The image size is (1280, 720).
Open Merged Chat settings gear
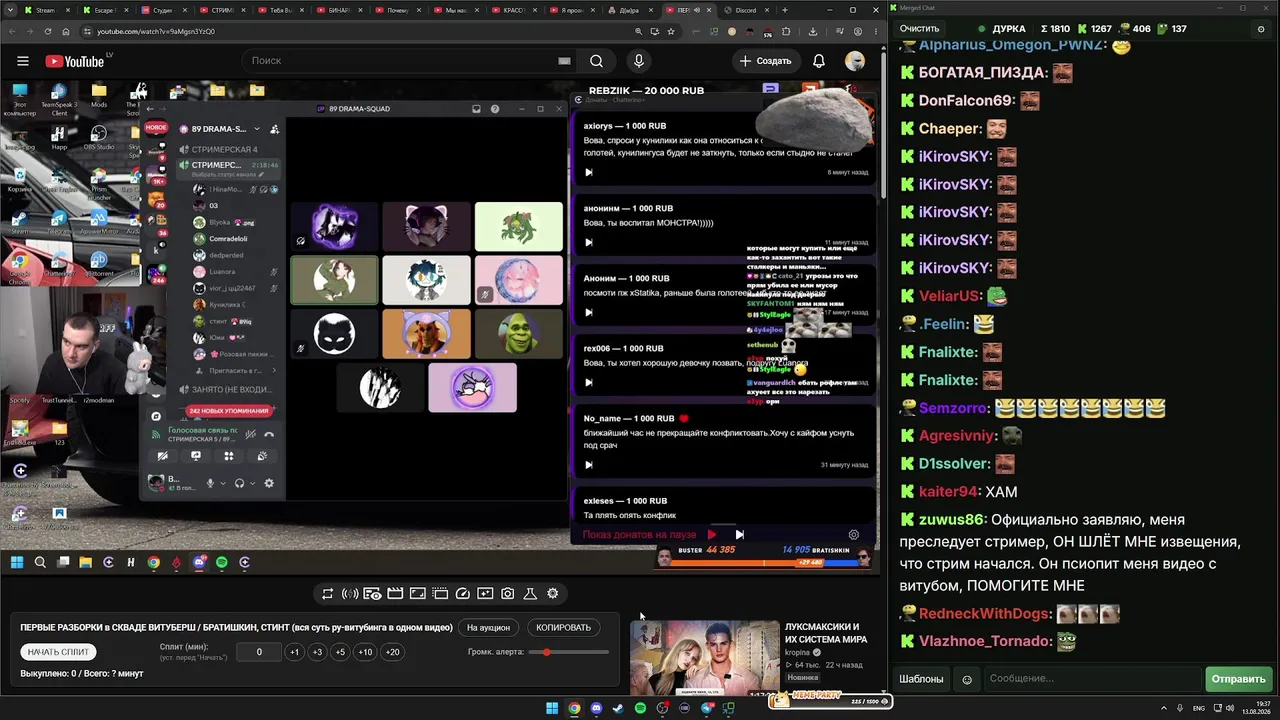[x=1260, y=29]
